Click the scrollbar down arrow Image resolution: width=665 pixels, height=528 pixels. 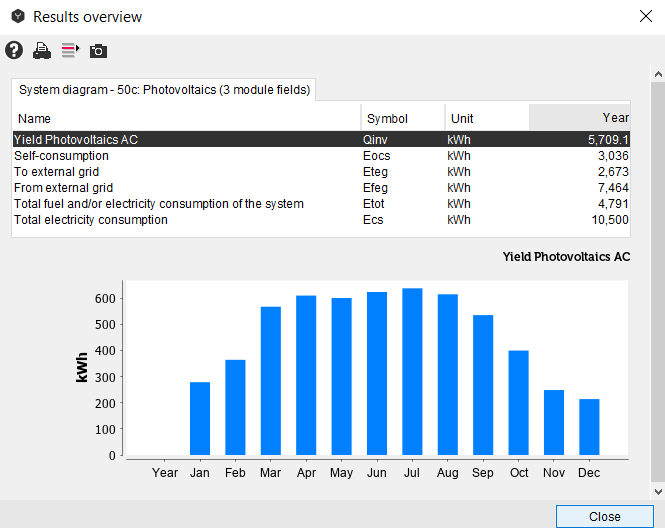[x=657, y=491]
